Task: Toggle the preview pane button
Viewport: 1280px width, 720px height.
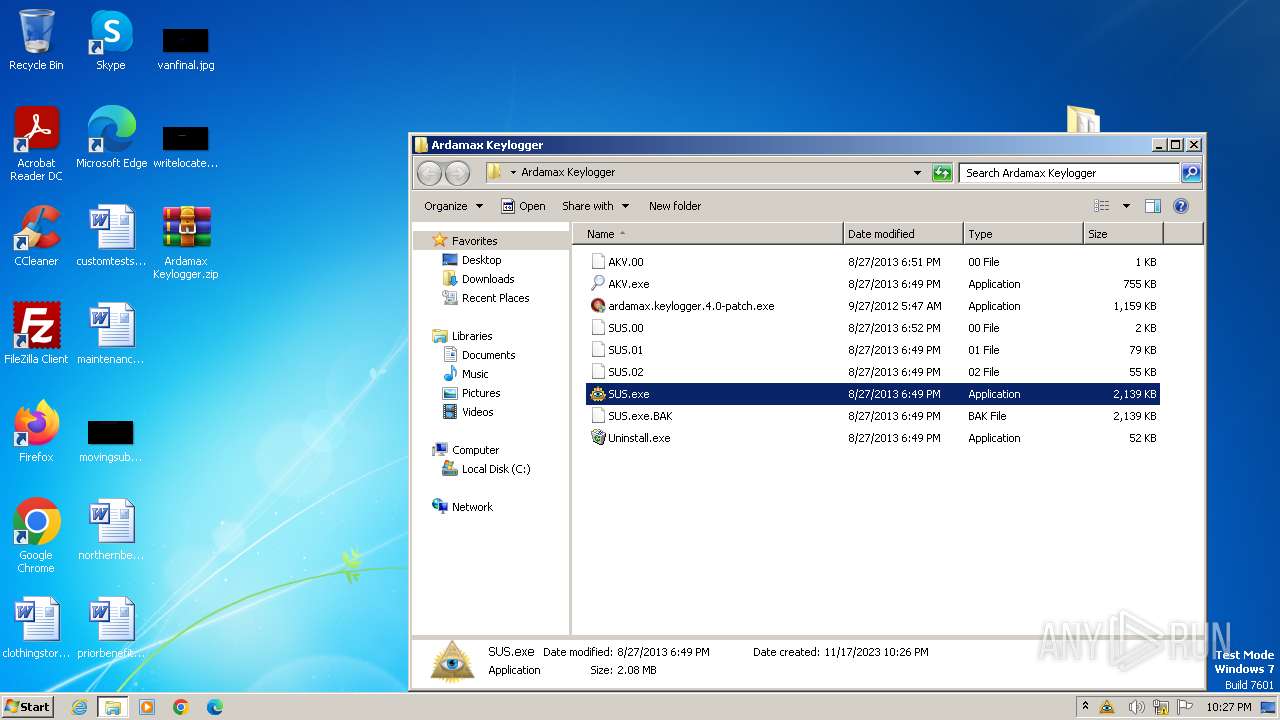Action: point(1152,206)
